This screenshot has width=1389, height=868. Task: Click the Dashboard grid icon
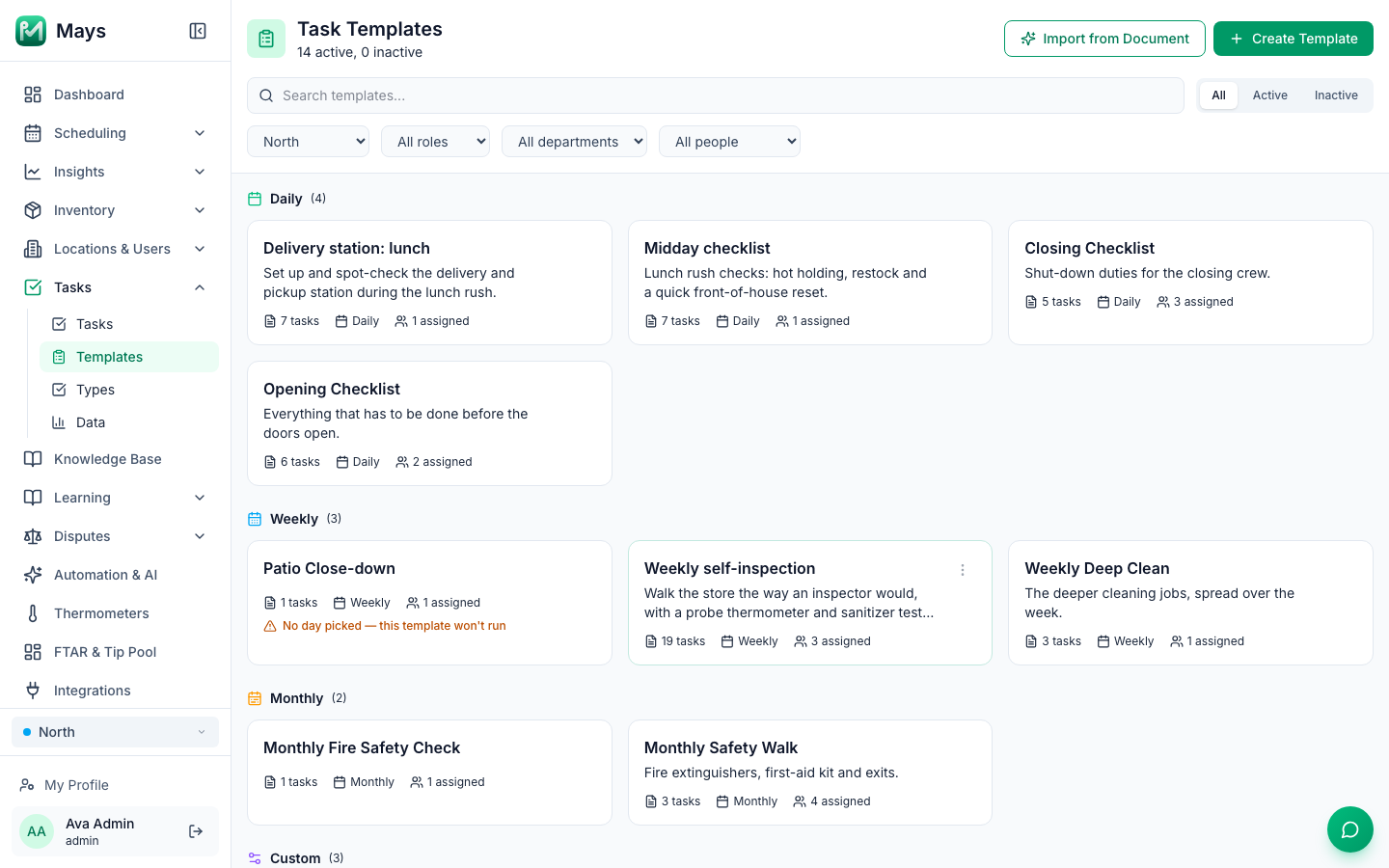click(33, 95)
